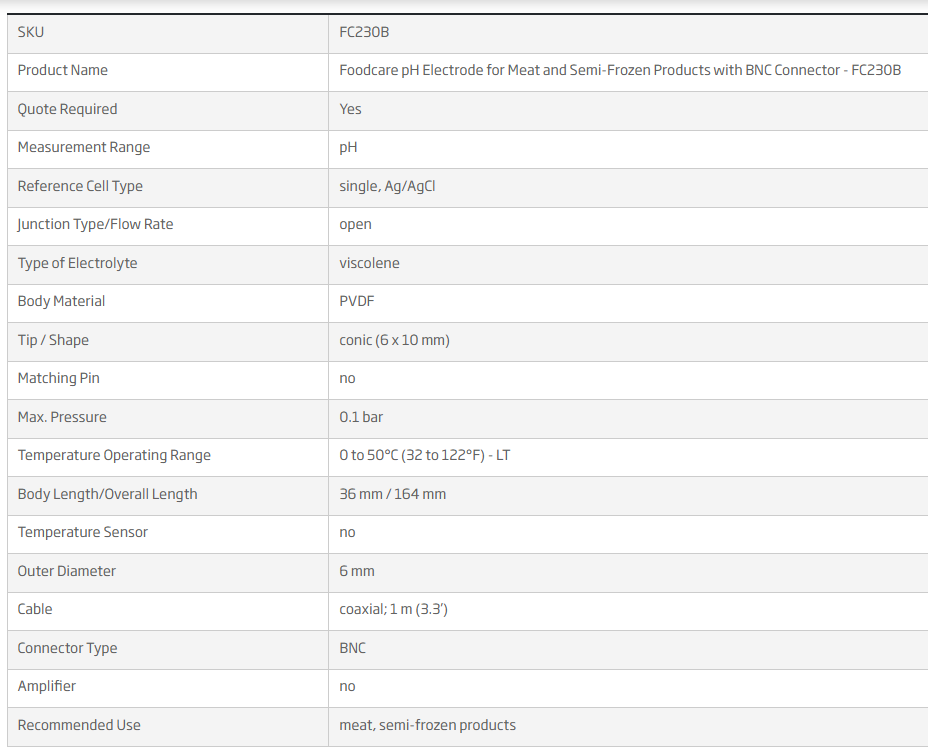
Task: Select the Measurement Range row label
Action: [x=83, y=147]
